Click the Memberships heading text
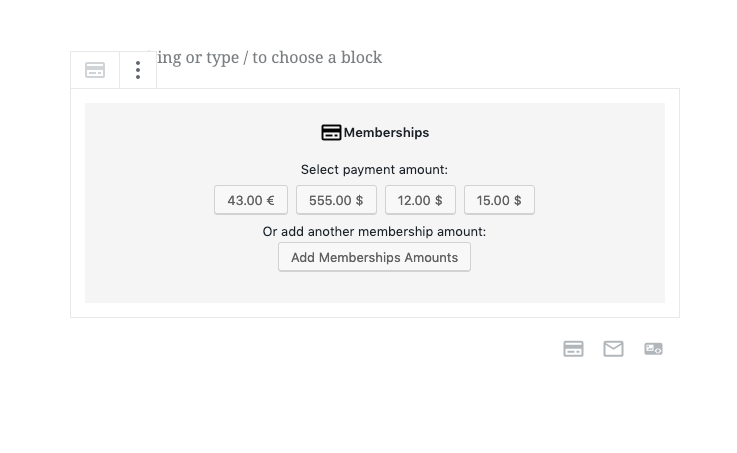Image resolution: width=737 pixels, height=453 pixels. tap(386, 133)
